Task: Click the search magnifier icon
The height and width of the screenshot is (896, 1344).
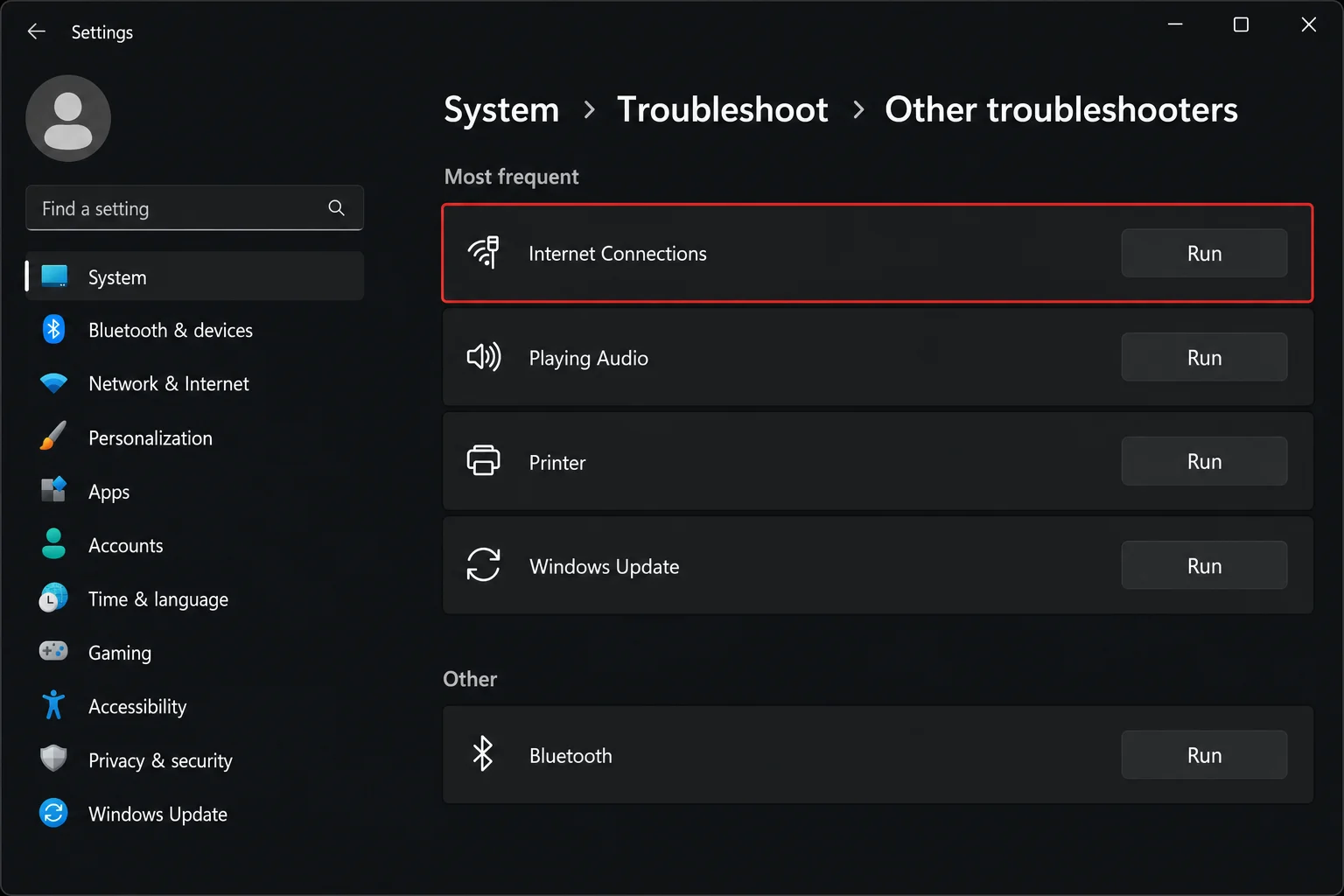Action: coord(336,207)
